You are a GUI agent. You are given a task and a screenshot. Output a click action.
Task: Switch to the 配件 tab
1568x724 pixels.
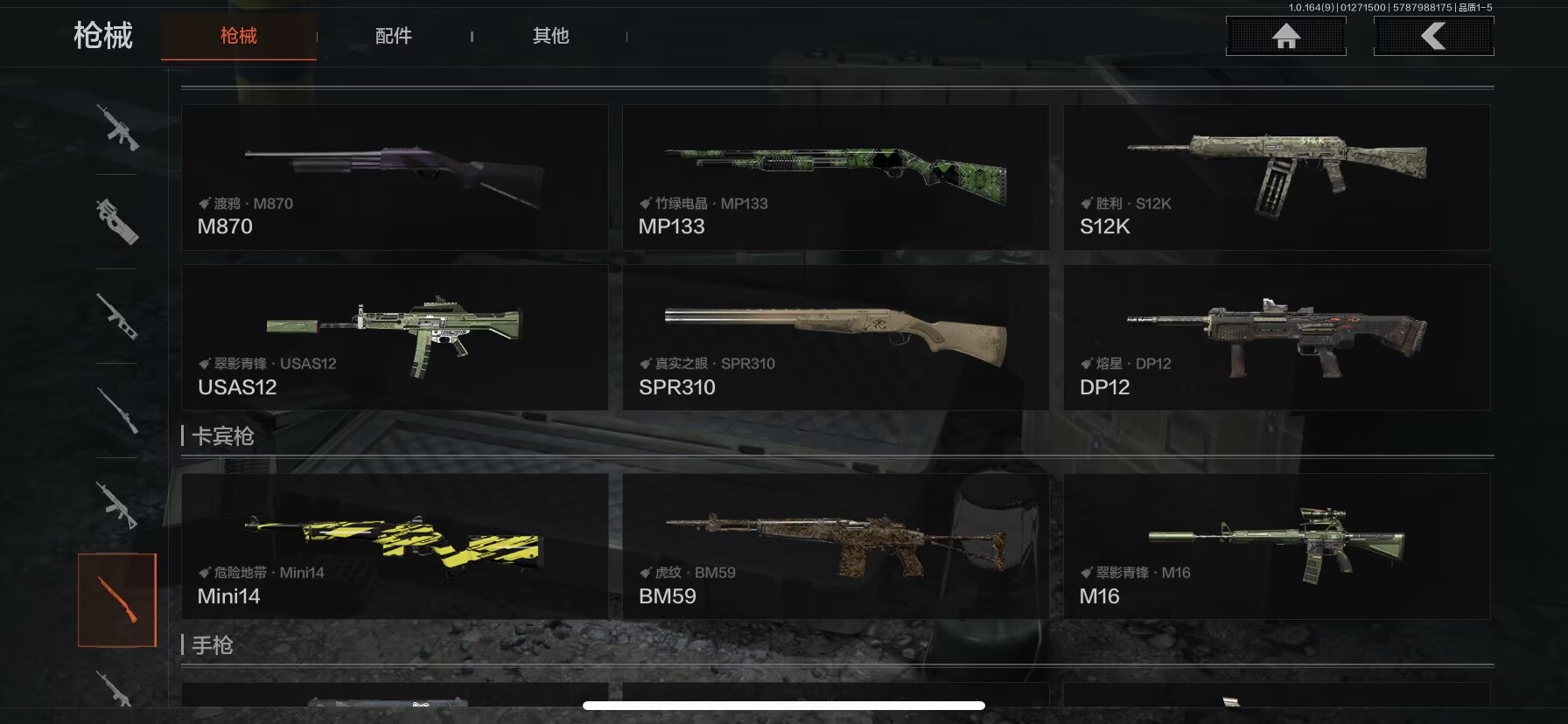tap(394, 36)
